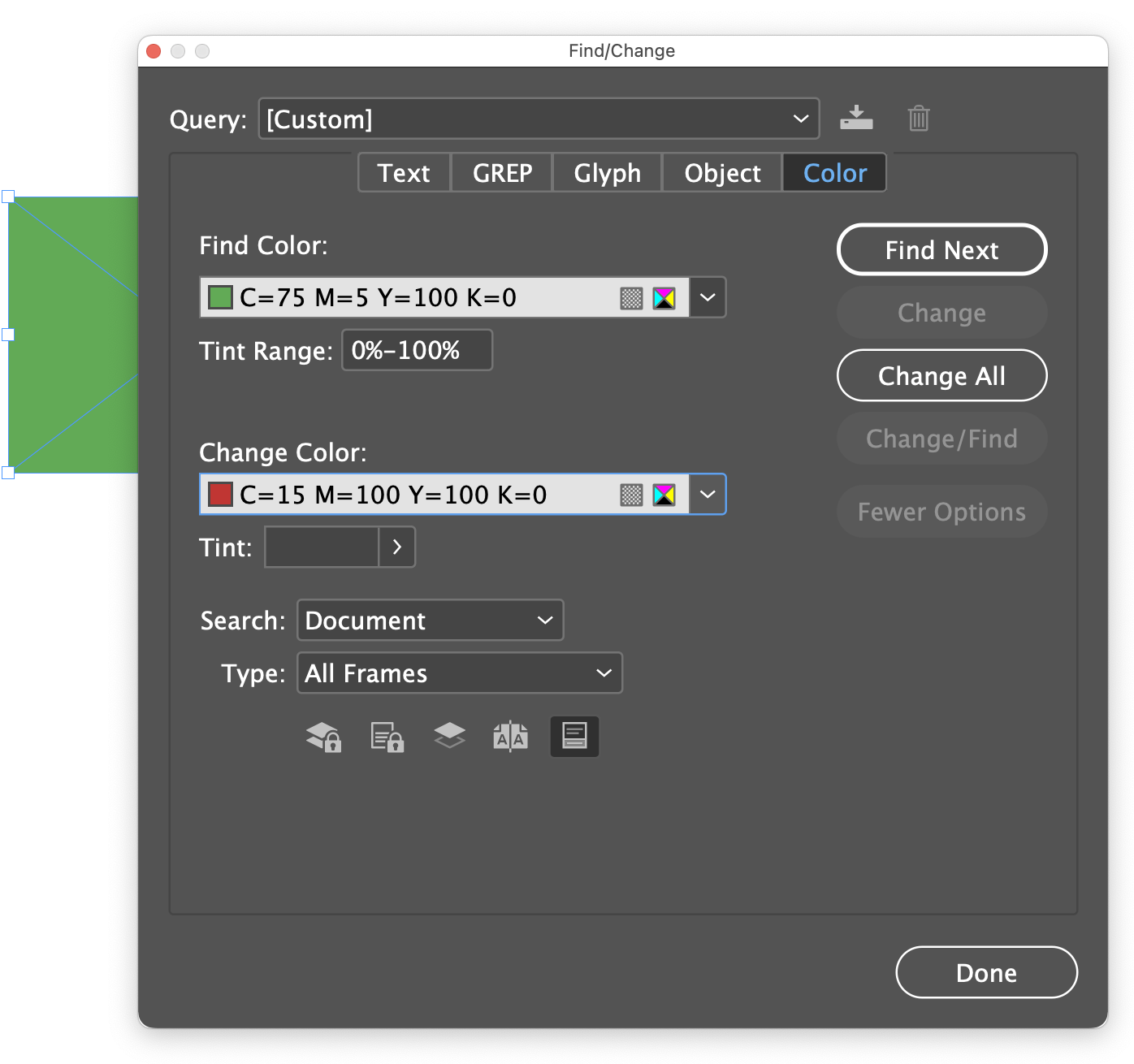This screenshot has height=1064, width=1134.
Task: Expand the Find Color dropdown arrow
Action: (x=708, y=297)
